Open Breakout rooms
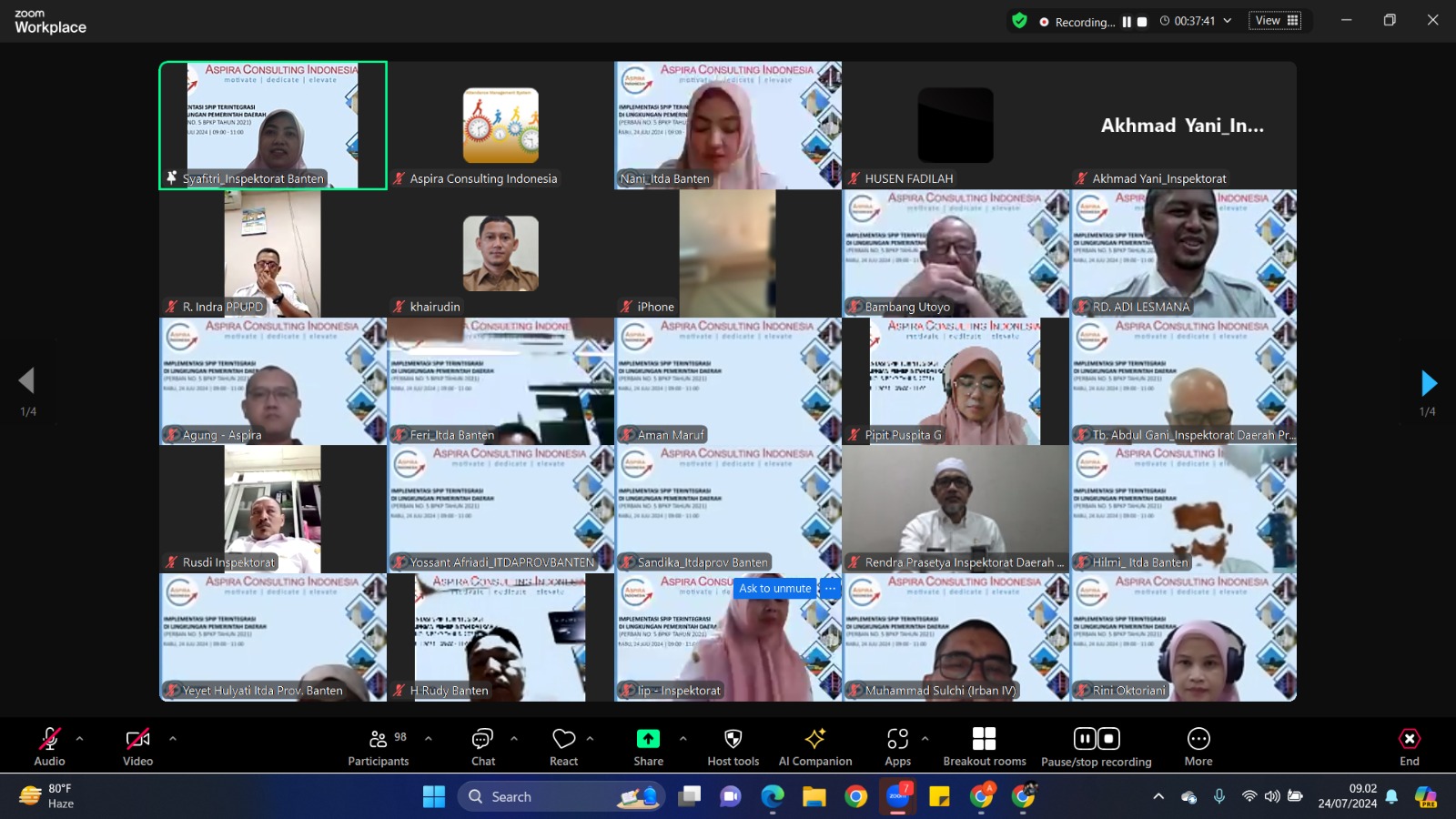The height and width of the screenshot is (819, 1456). point(984,739)
